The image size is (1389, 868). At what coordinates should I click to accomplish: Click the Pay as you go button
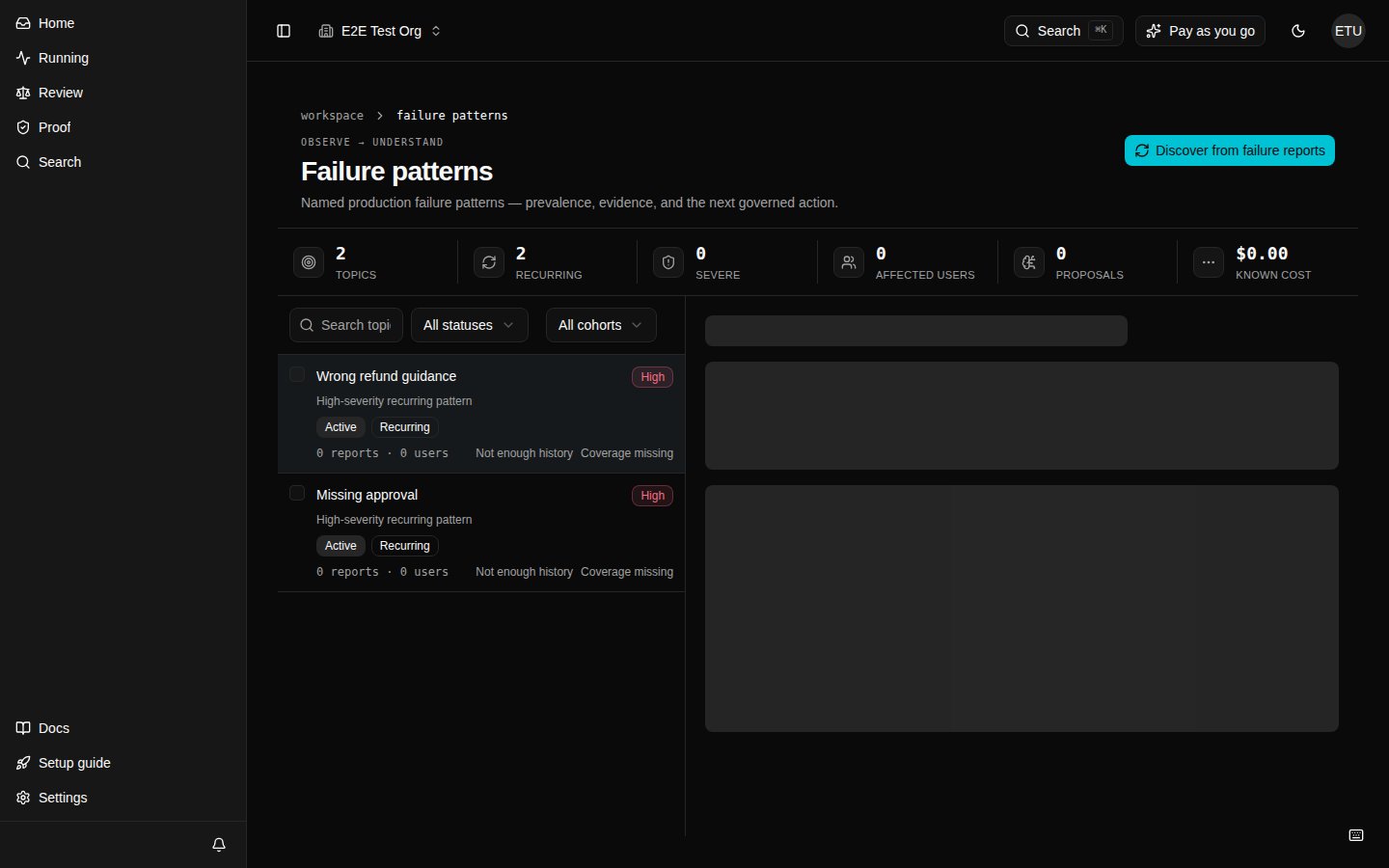click(x=1200, y=31)
